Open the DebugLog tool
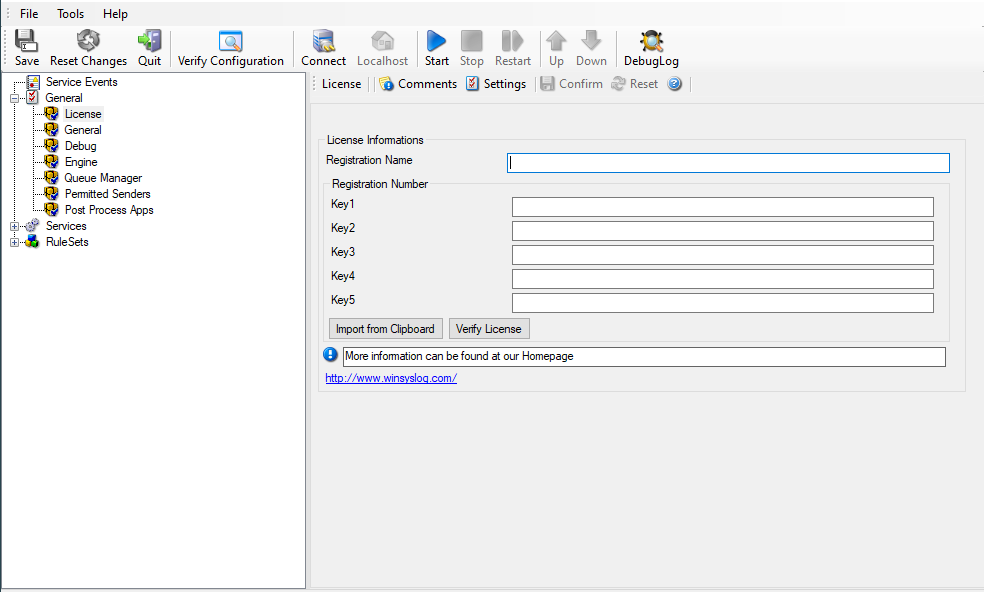Image resolution: width=984 pixels, height=592 pixels. tap(651, 41)
